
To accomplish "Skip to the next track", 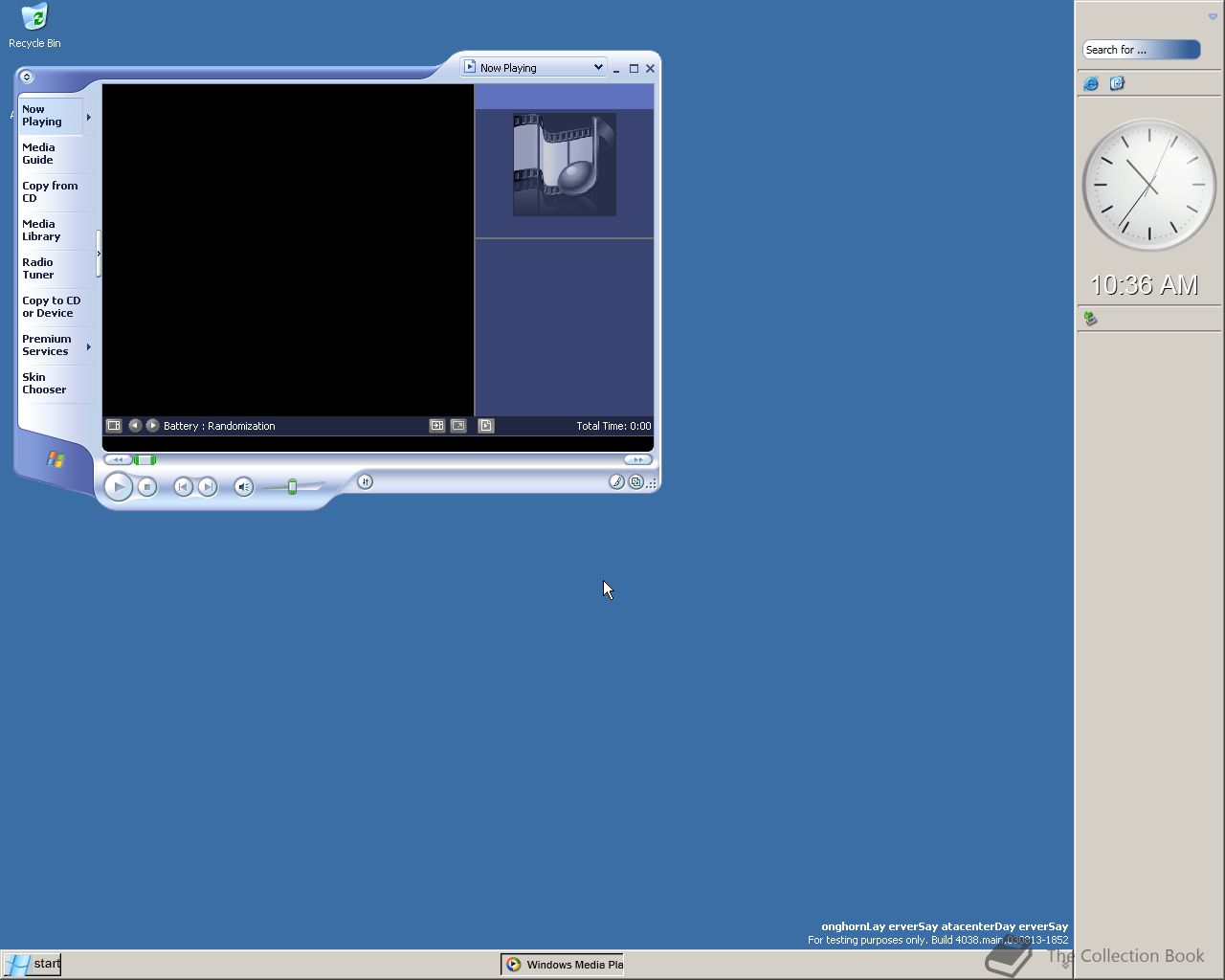I will pos(208,487).
